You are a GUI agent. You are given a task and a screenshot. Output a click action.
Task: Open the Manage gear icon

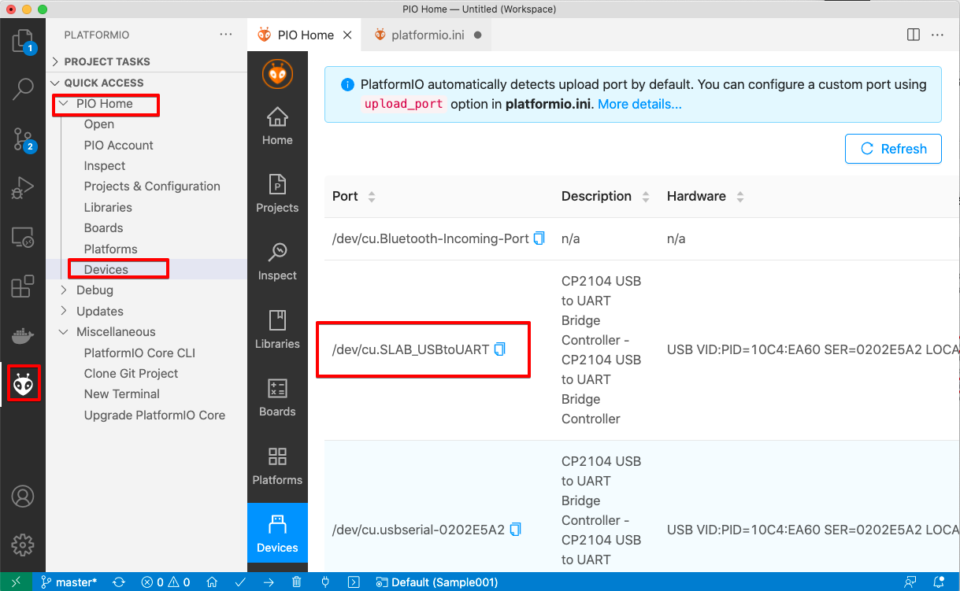click(23, 544)
